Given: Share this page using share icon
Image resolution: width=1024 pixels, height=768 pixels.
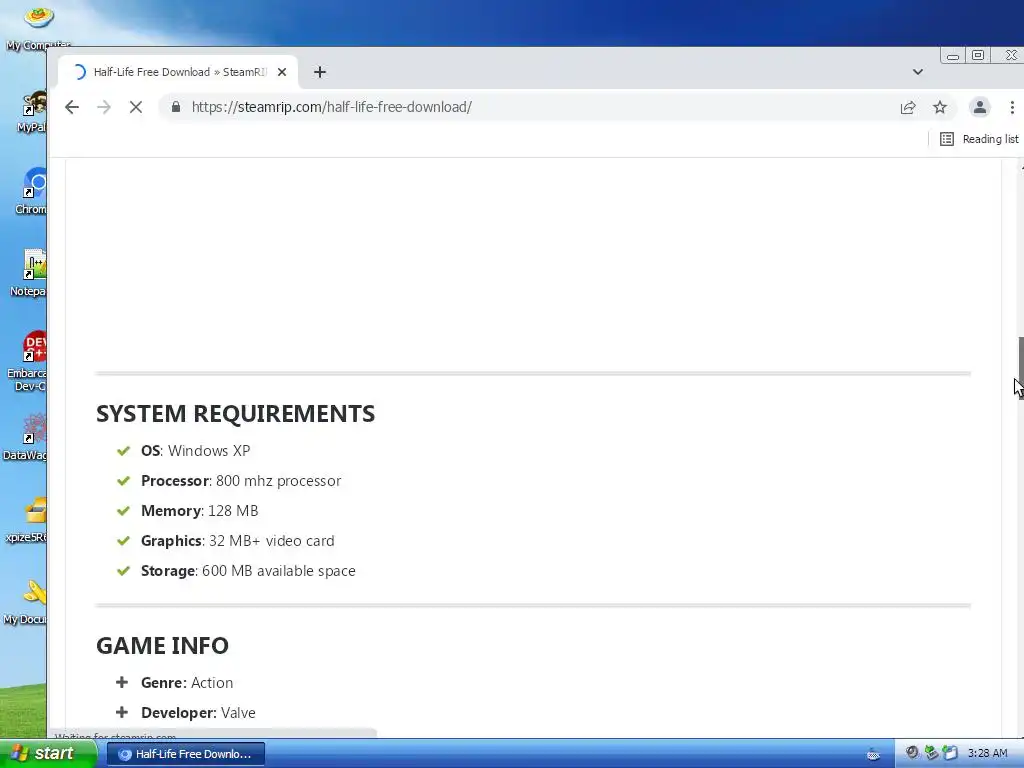Looking at the screenshot, I should pyautogui.click(x=908, y=108).
